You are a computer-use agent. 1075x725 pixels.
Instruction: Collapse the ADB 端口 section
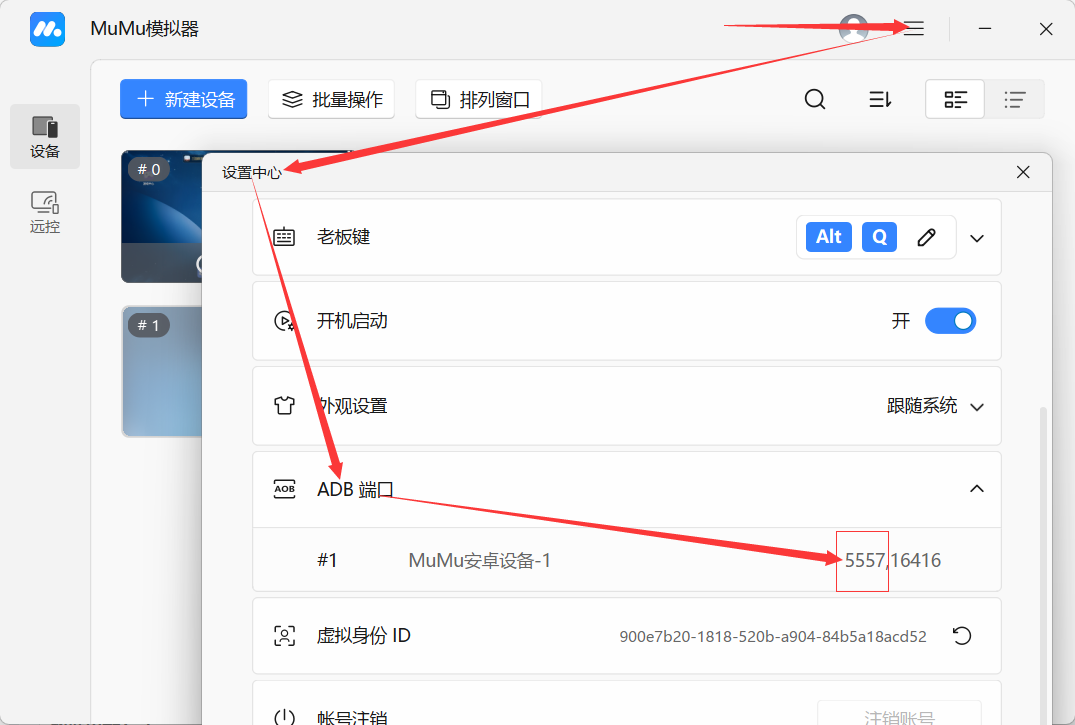(977, 489)
